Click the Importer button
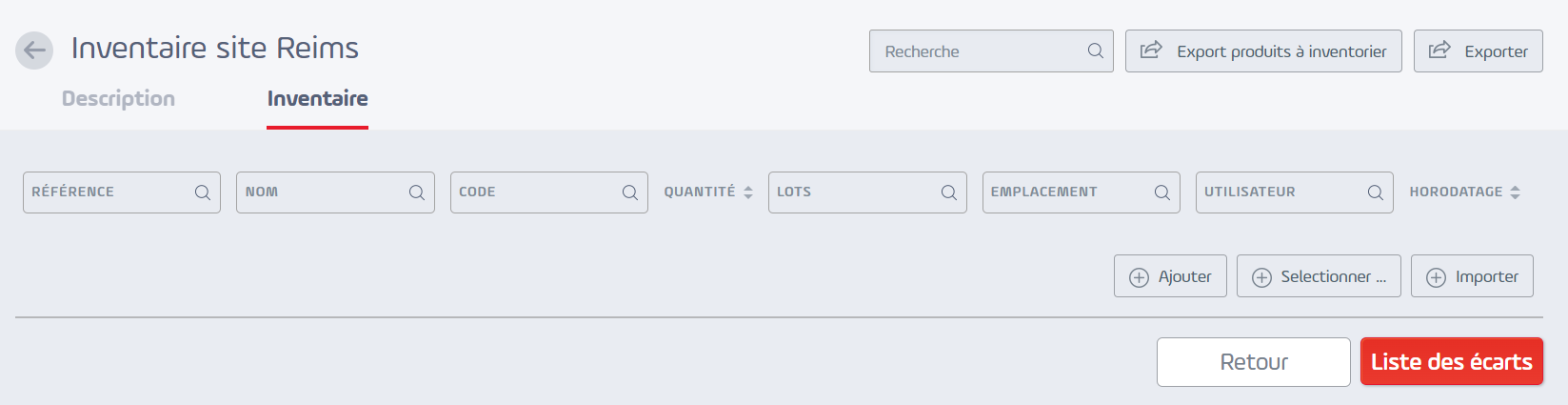This screenshot has width=1568, height=405. pyautogui.click(x=1472, y=276)
